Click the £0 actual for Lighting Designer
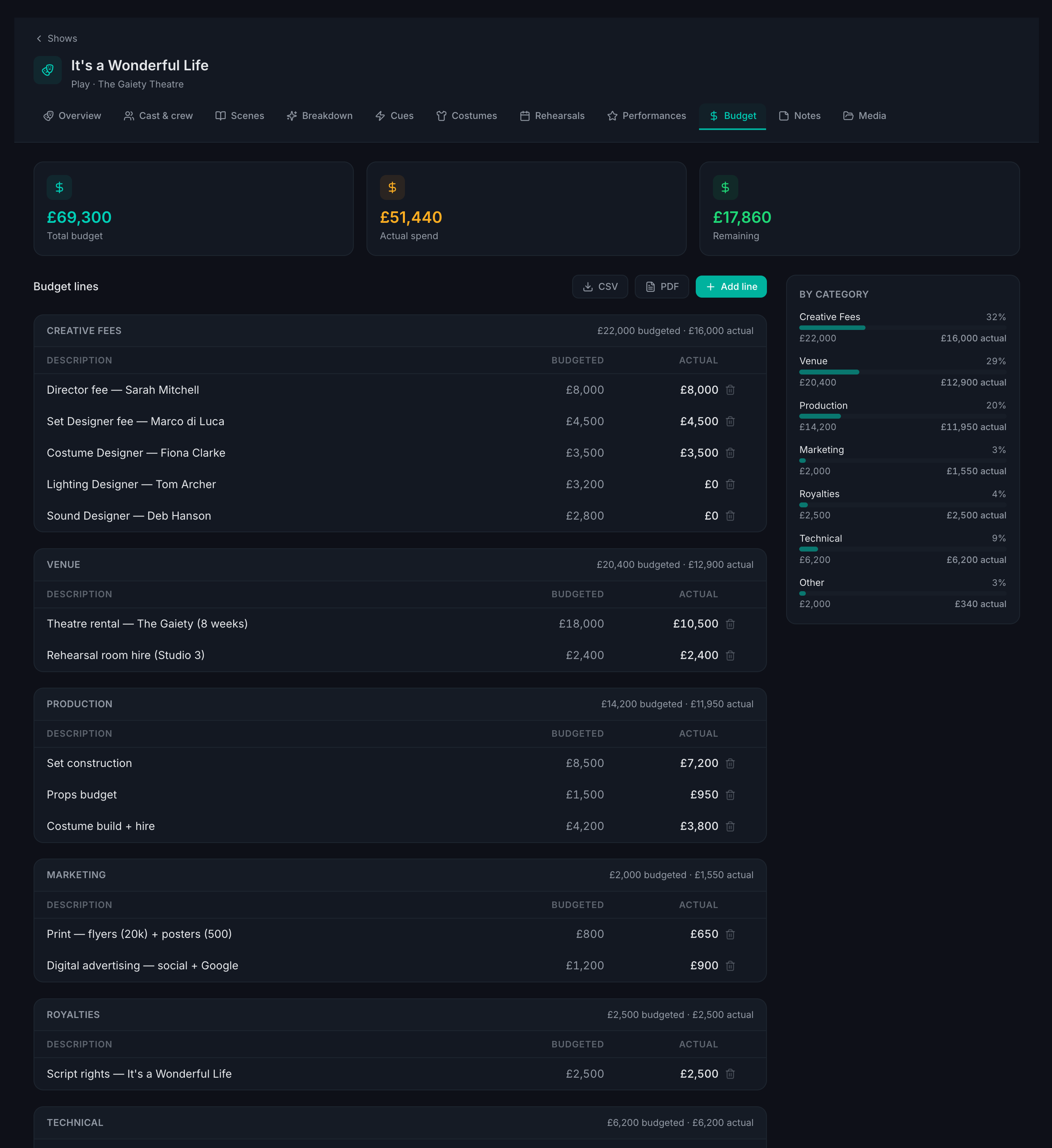Viewport: 1052px width, 1148px height. [711, 484]
